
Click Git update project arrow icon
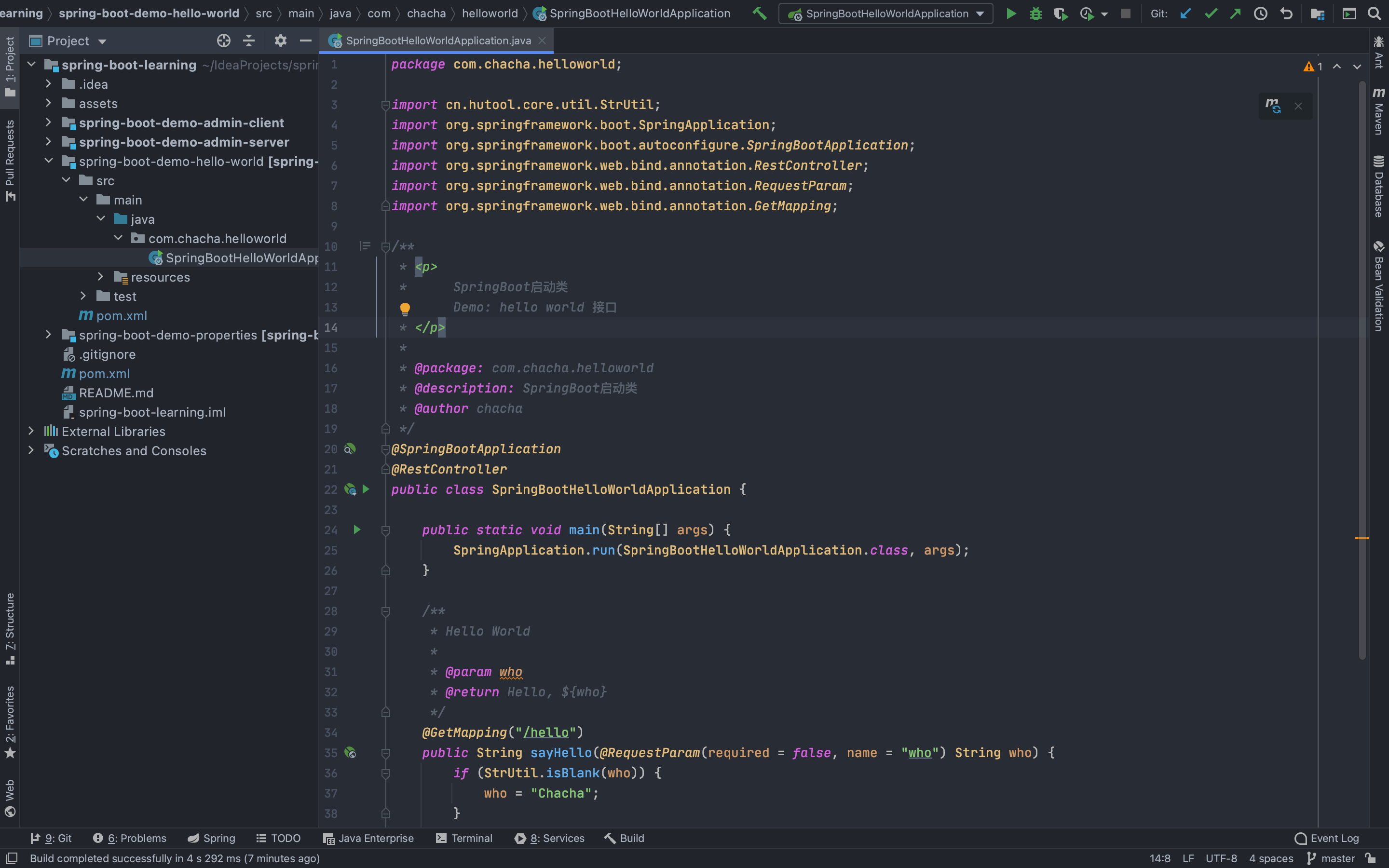(1186, 14)
